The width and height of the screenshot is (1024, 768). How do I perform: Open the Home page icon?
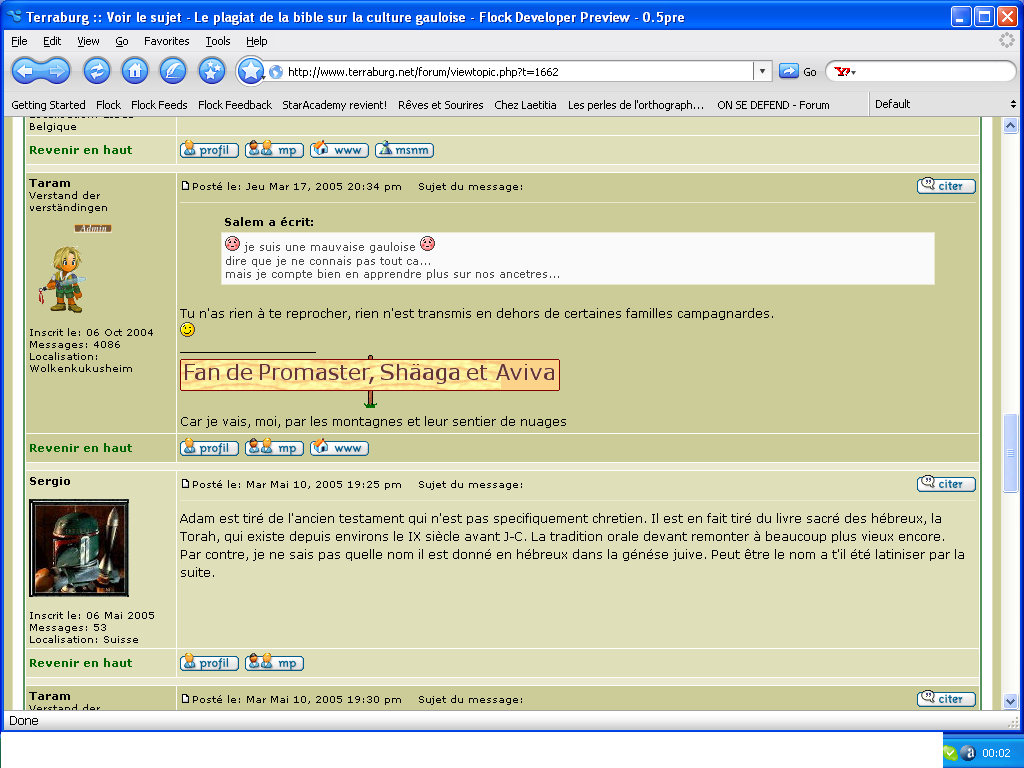point(135,71)
